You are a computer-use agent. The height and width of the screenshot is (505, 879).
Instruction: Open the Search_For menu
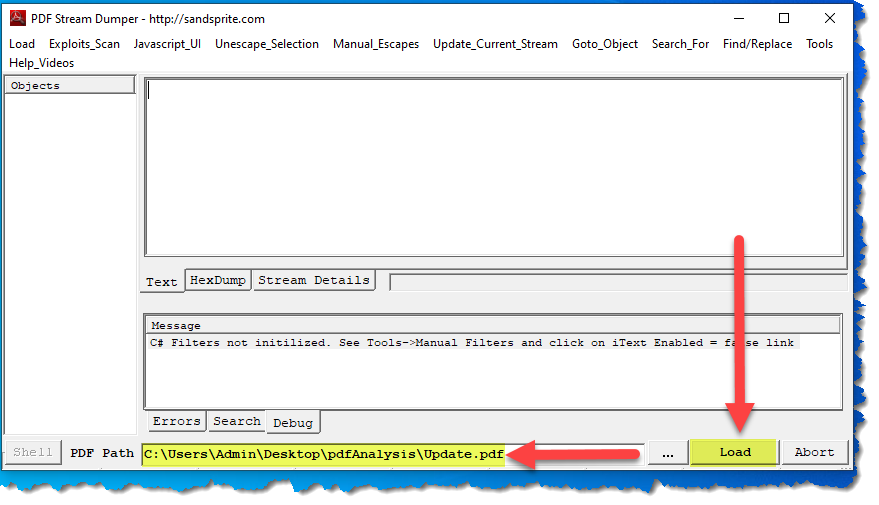[x=680, y=44]
